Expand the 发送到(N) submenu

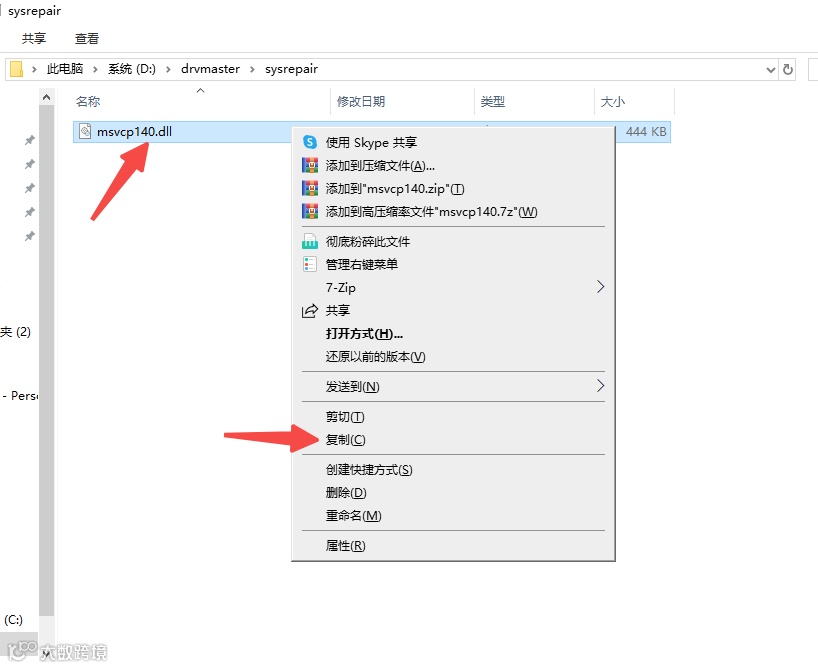[x=453, y=386]
